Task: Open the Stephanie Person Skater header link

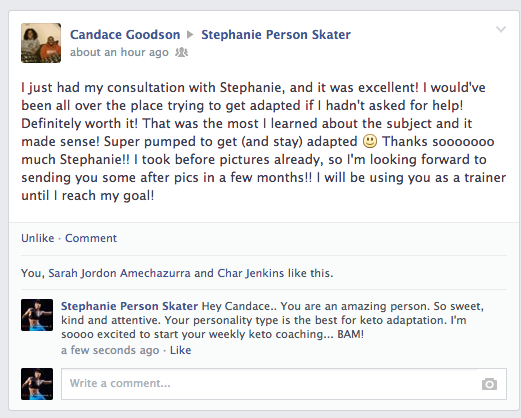Action: point(276,35)
